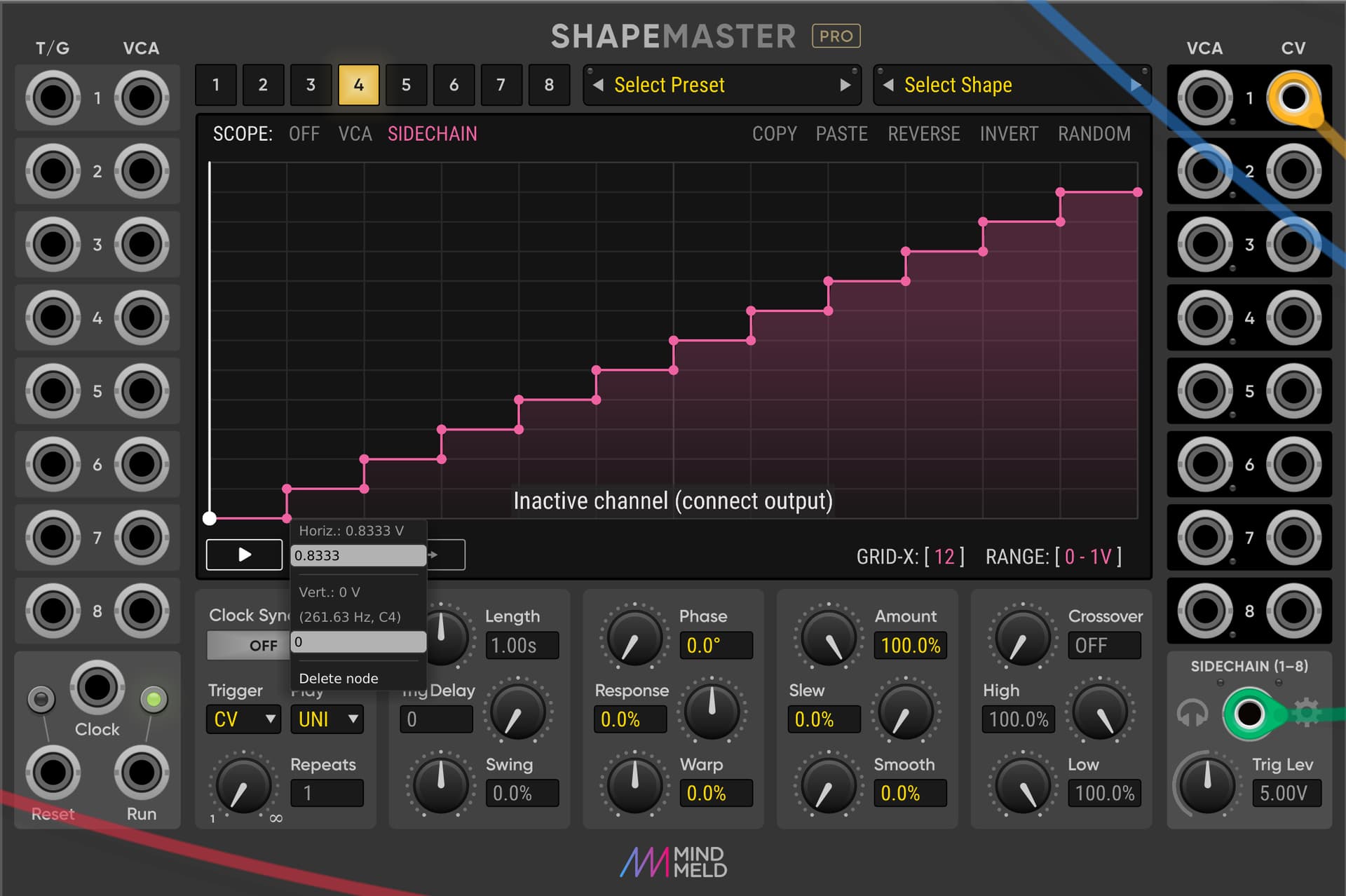Click the Smooth knob
Screen dimensions: 1346x896
pyautogui.click(x=829, y=785)
